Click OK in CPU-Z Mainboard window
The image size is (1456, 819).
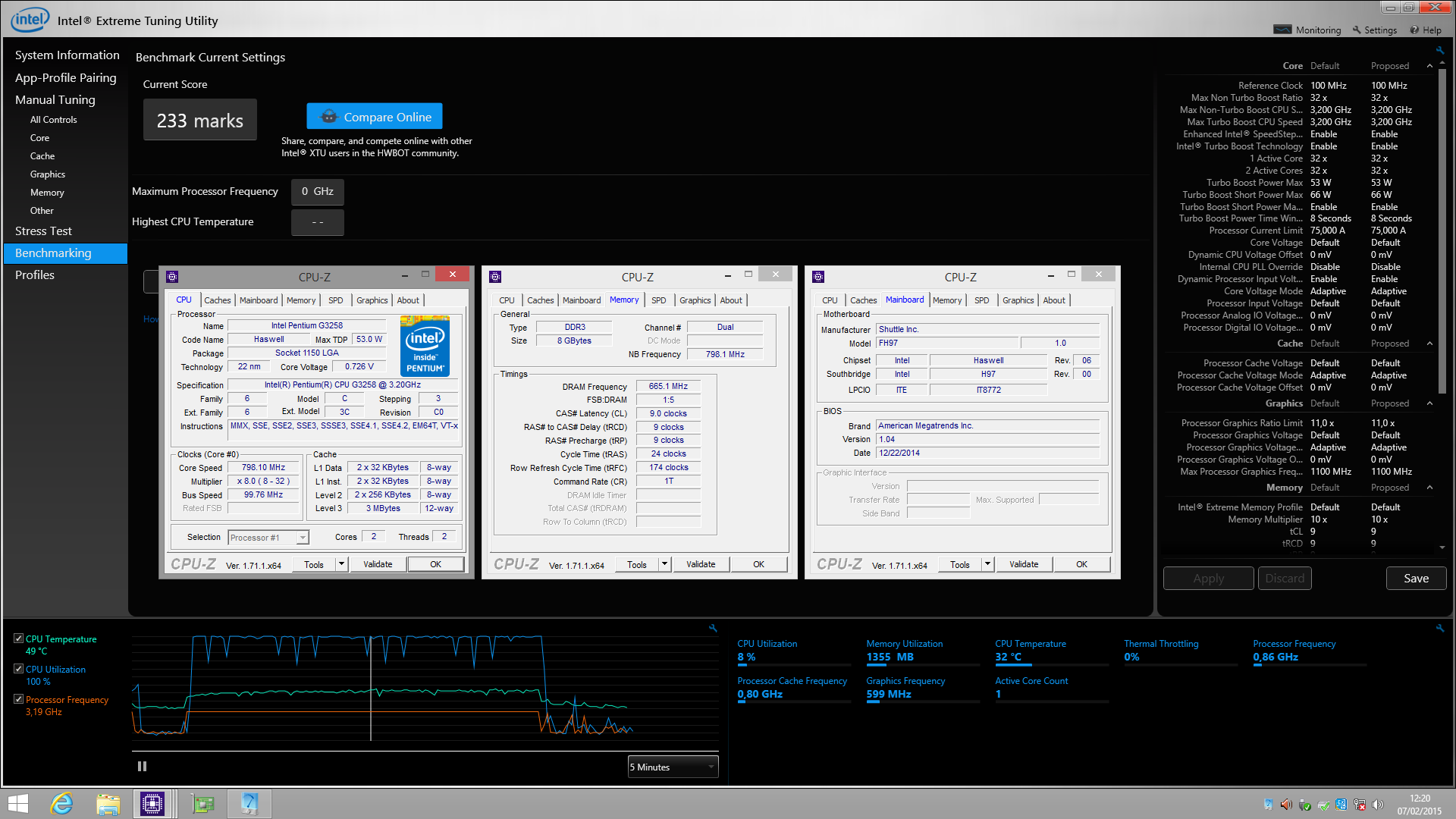tap(1081, 563)
